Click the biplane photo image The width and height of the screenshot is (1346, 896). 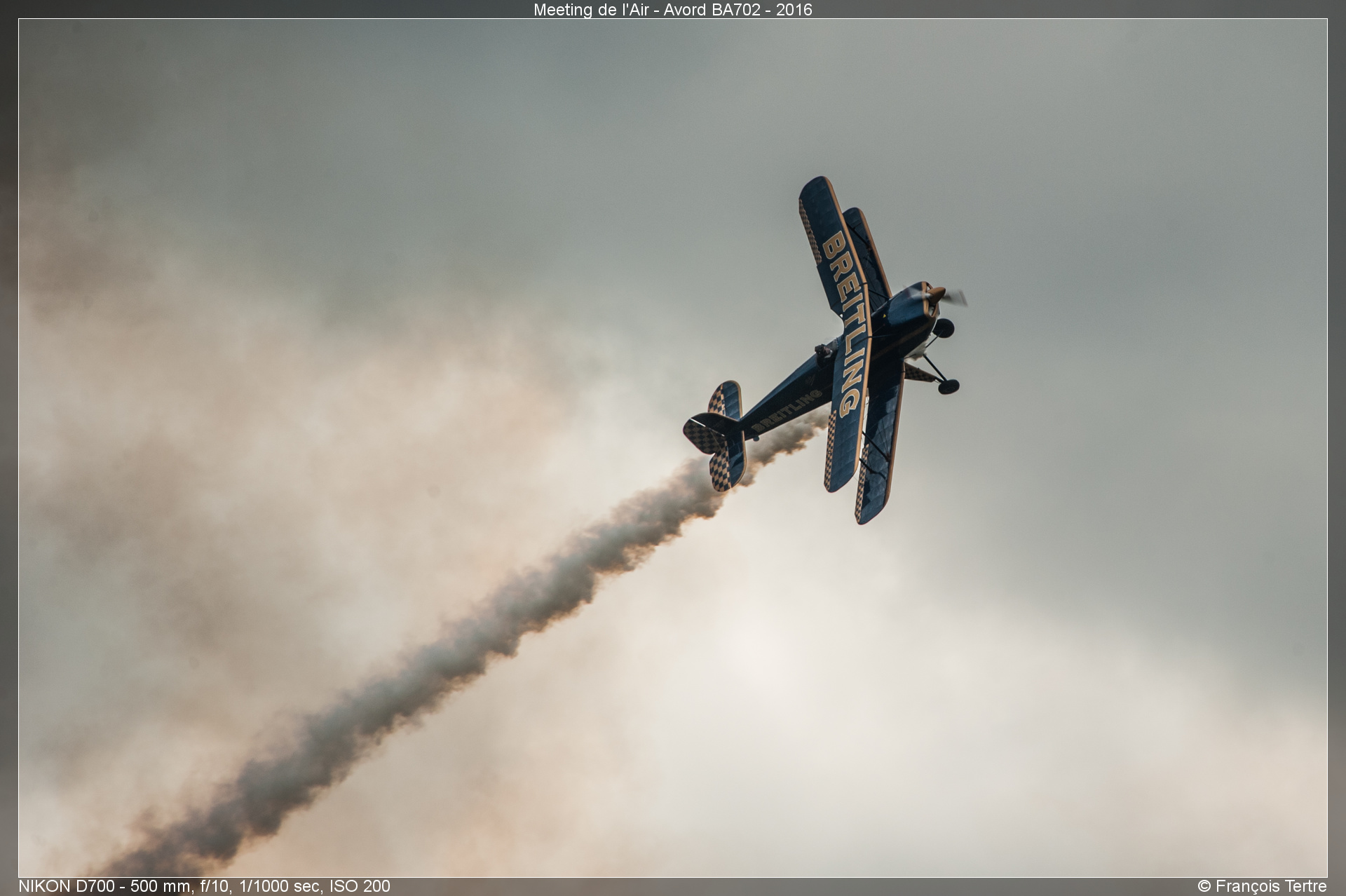(672, 448)
